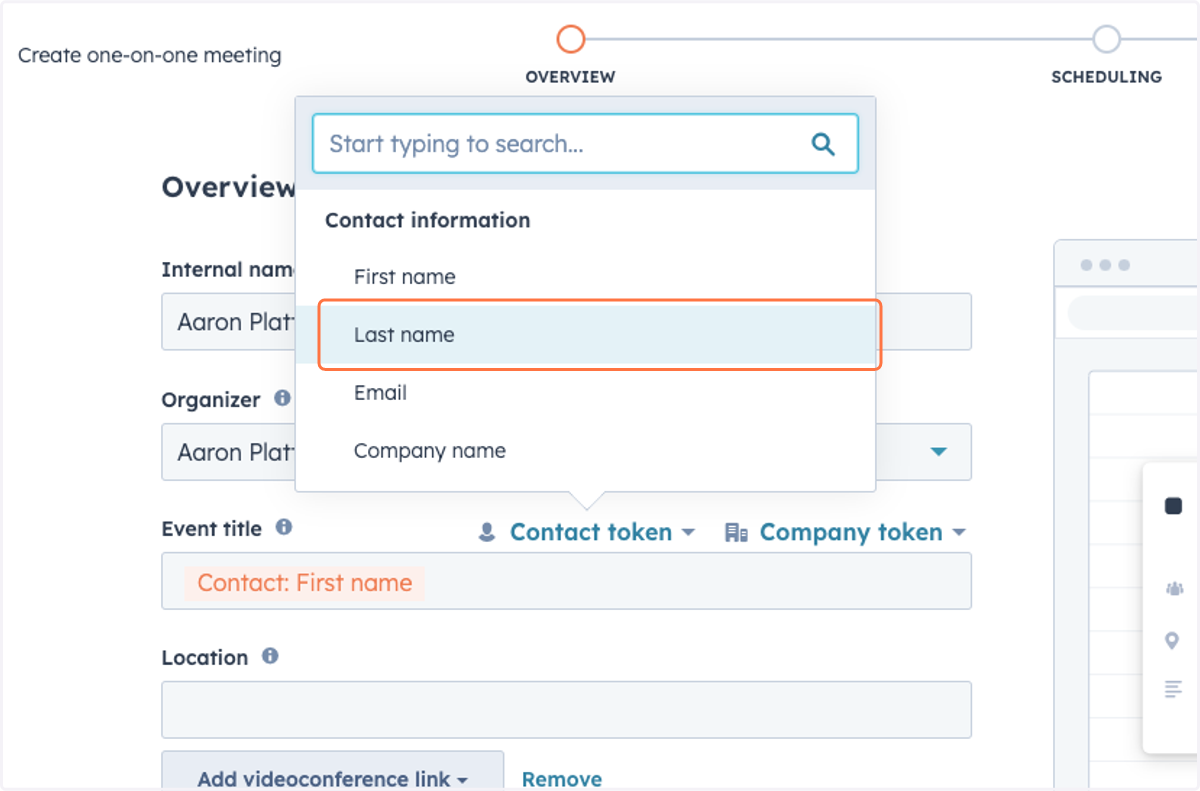
Task: Click the person icon of Contact token
Action: [x=487, y=532]
